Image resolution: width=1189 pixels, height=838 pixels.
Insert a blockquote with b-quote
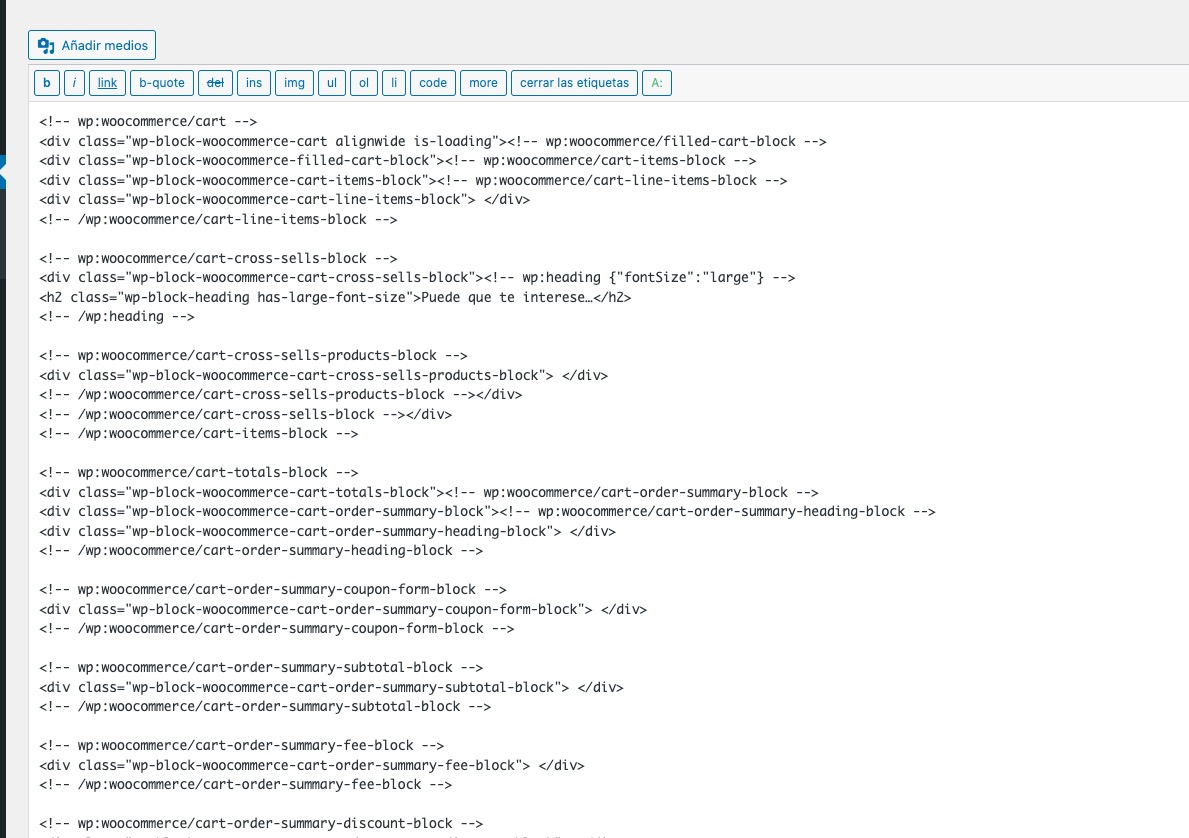coord(162,83)
